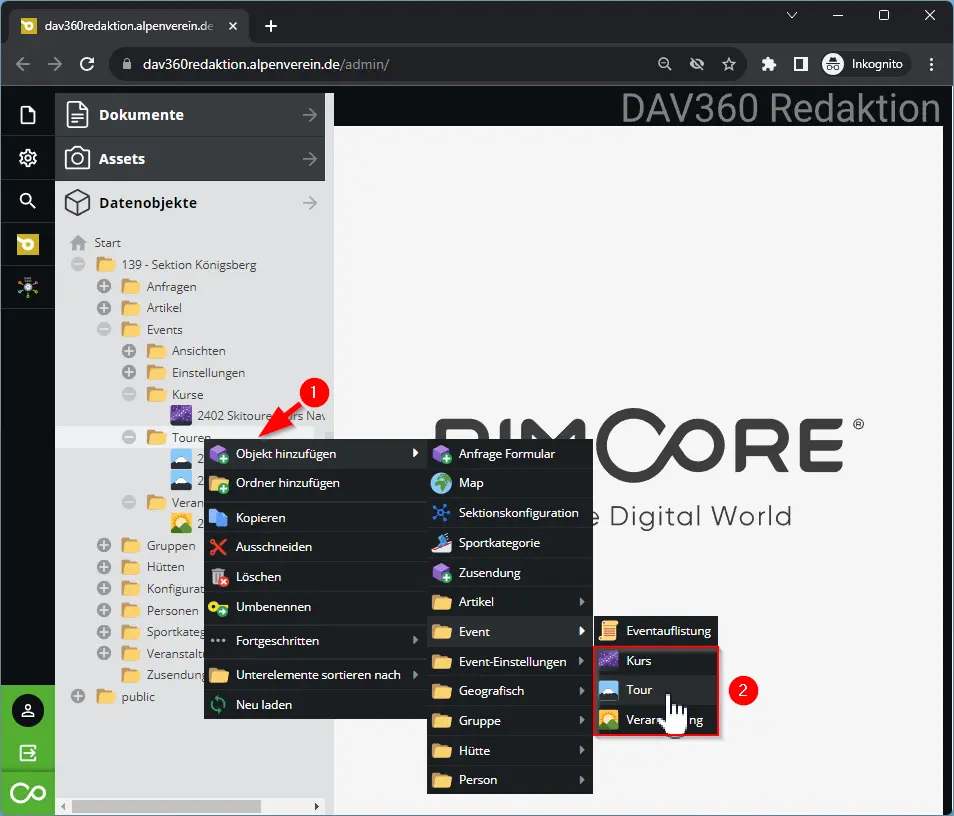954x816 pixels.
Task: Open the Dokumente panel header
Action: point(190,115)
